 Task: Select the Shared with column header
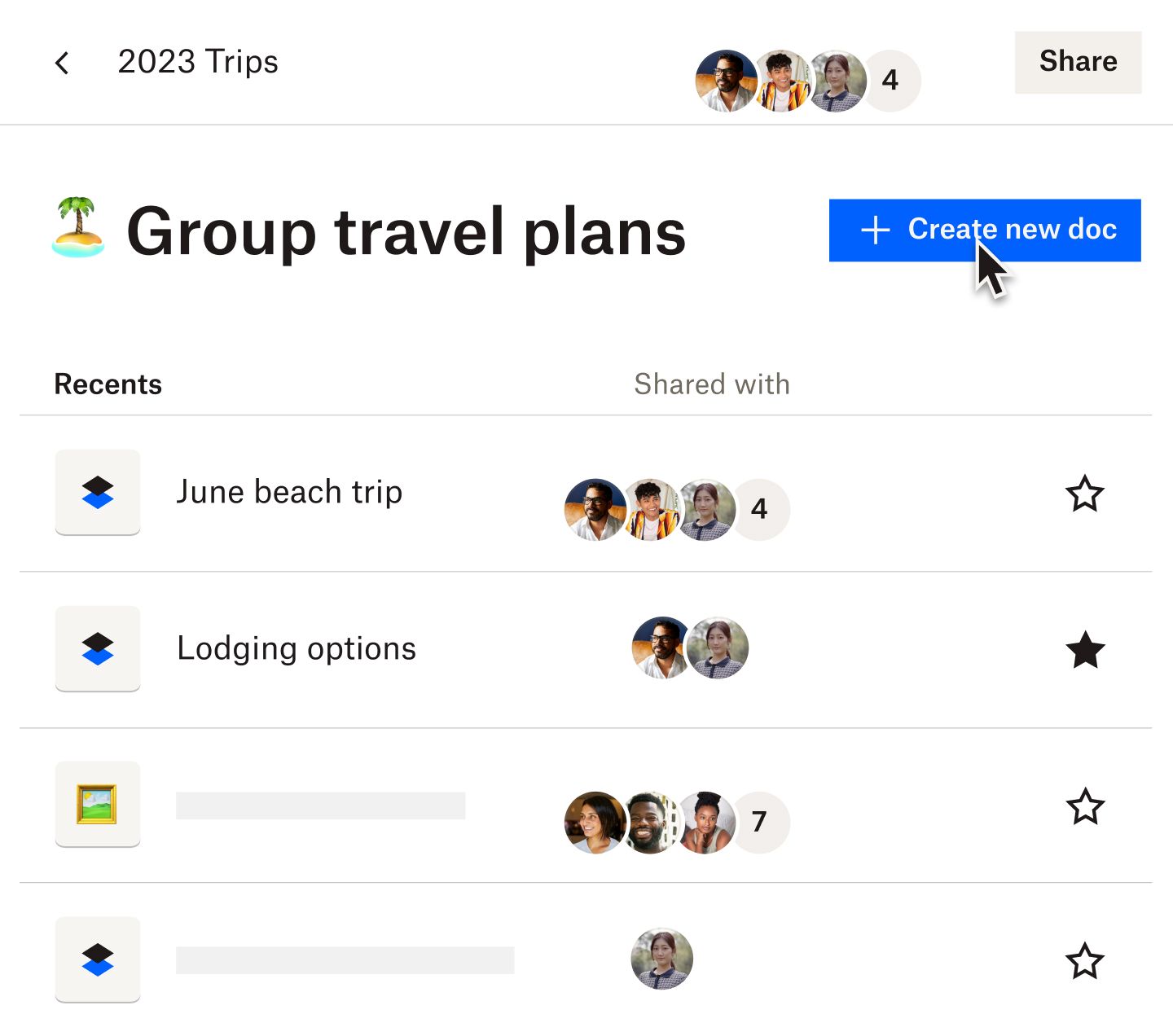(712, 384)
